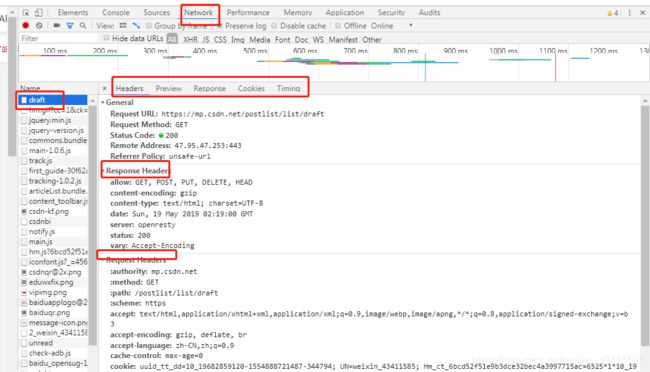Filter requests by CSS
This screenshot has width=650, height=372.
pos(220,40)
